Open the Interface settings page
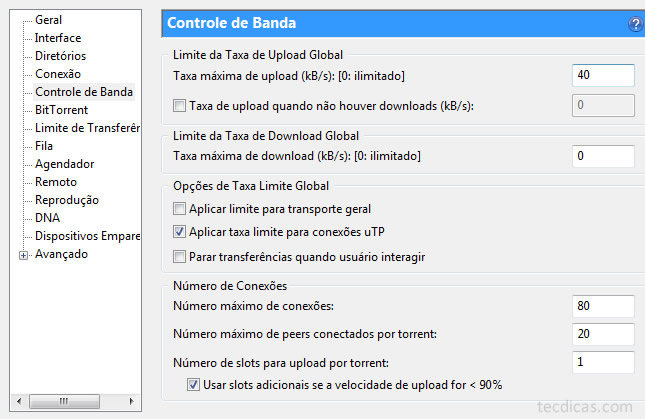Screen dimensions: 645x419 (58, 38)
